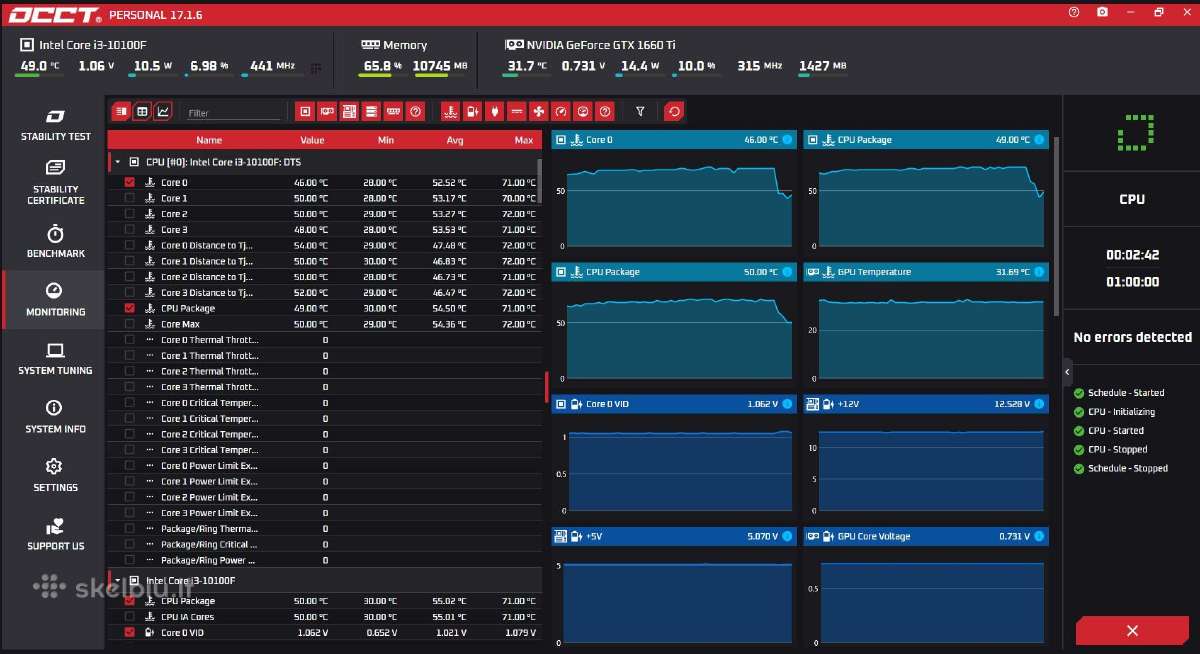The width and height of the screenshot is (1200, 654).
Task: Open the Settings menu item
Action: click(x=55, y=475)
